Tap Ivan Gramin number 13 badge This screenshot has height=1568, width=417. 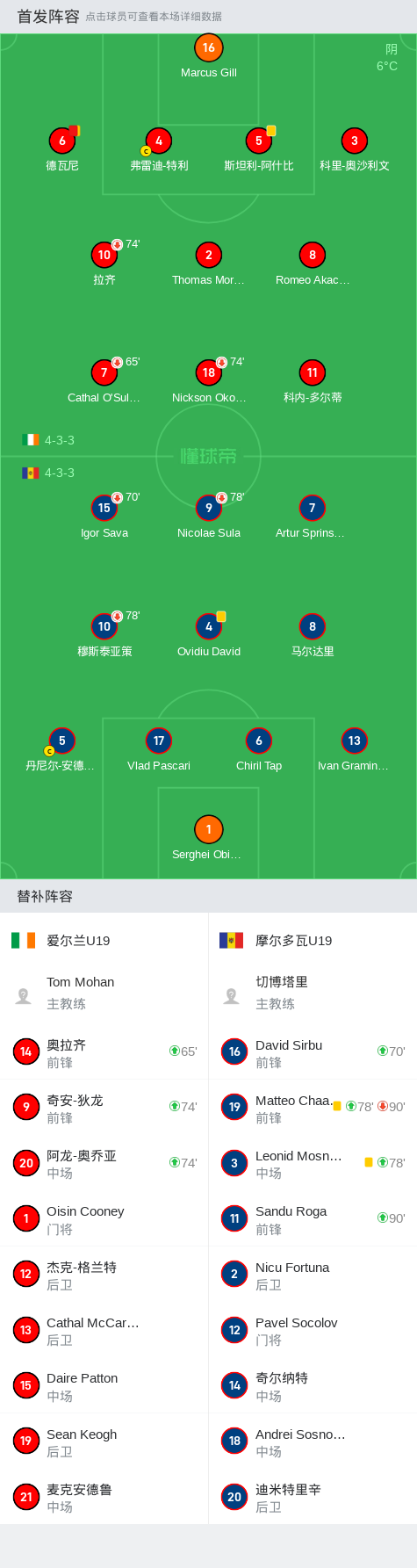[355, 741]
